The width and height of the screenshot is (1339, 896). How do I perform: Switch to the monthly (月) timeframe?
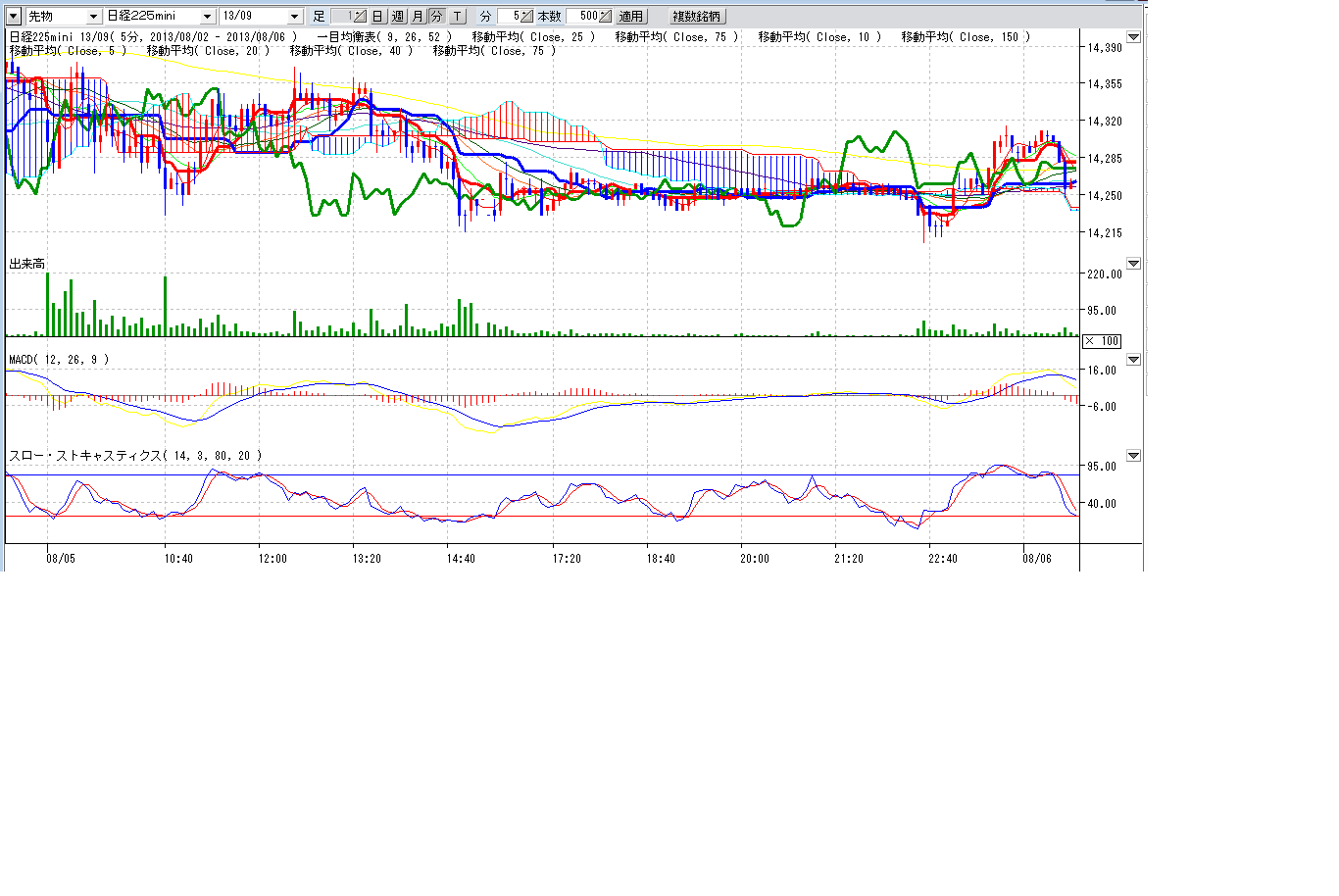pos(418,17)
